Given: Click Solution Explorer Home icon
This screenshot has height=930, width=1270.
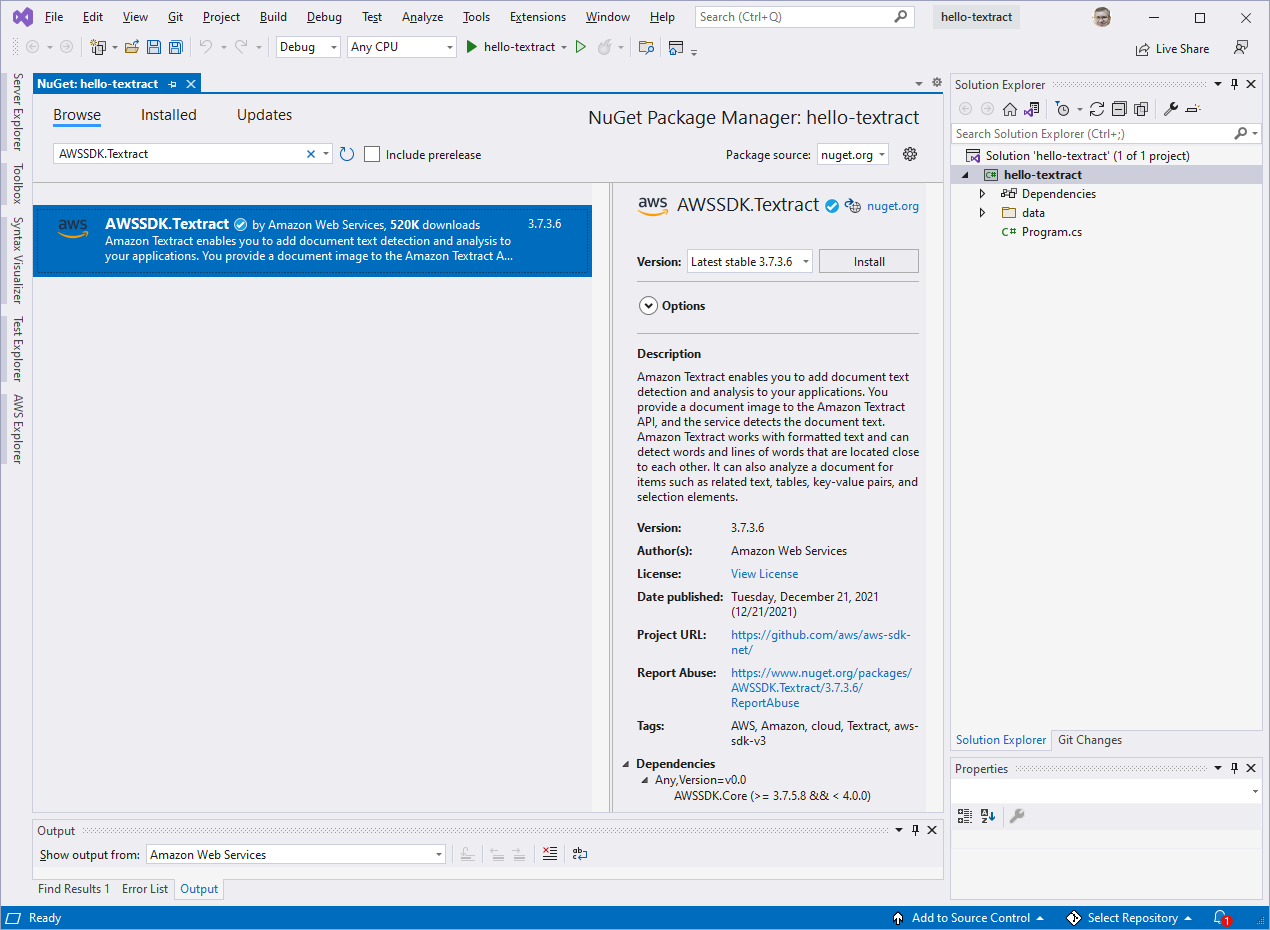Looking at the screenshot, I should point(1010,109).
